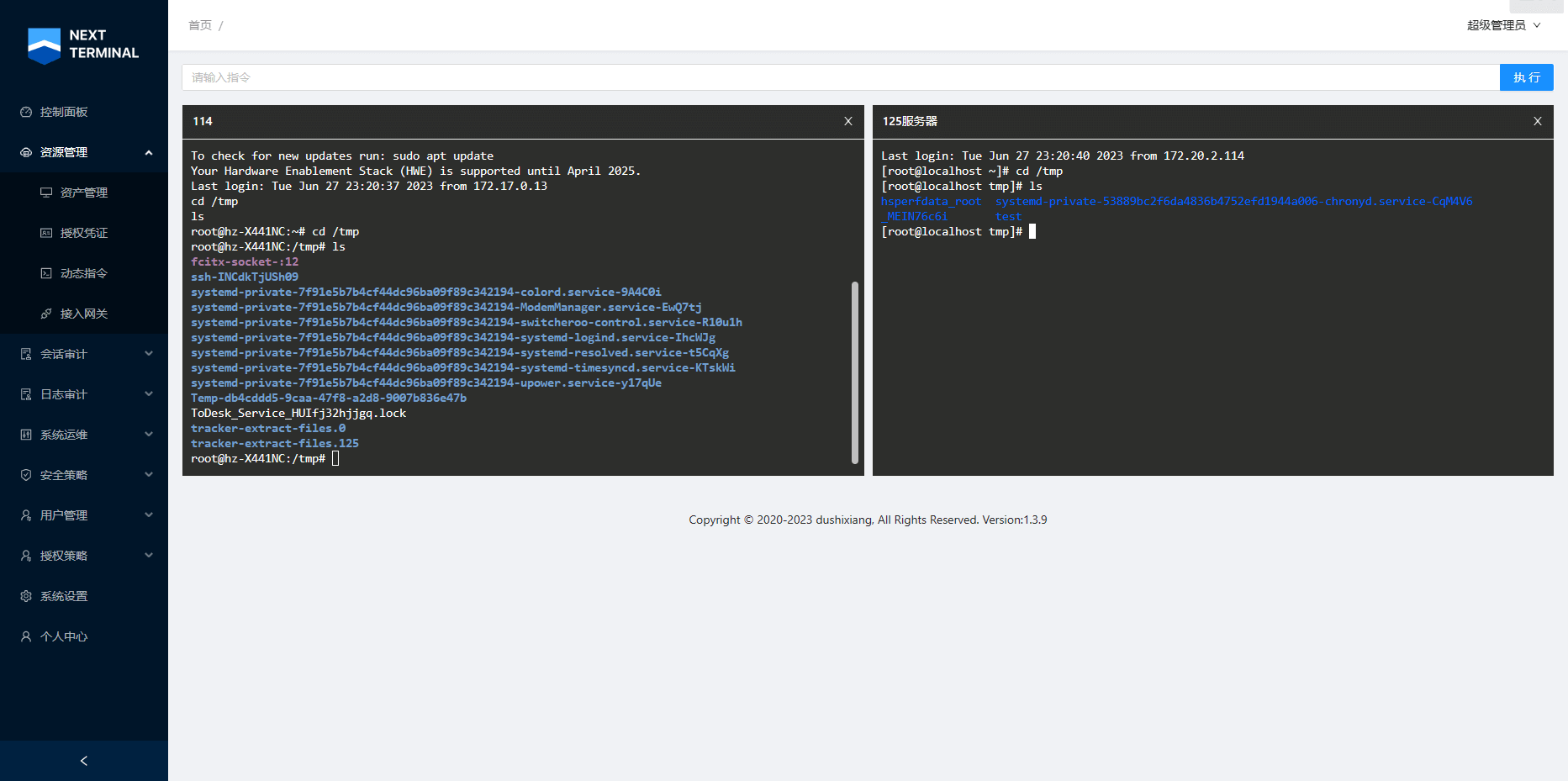Expand the 日志审计 menu
This screenshot has width=1568, height=781.
coord(149,394)
